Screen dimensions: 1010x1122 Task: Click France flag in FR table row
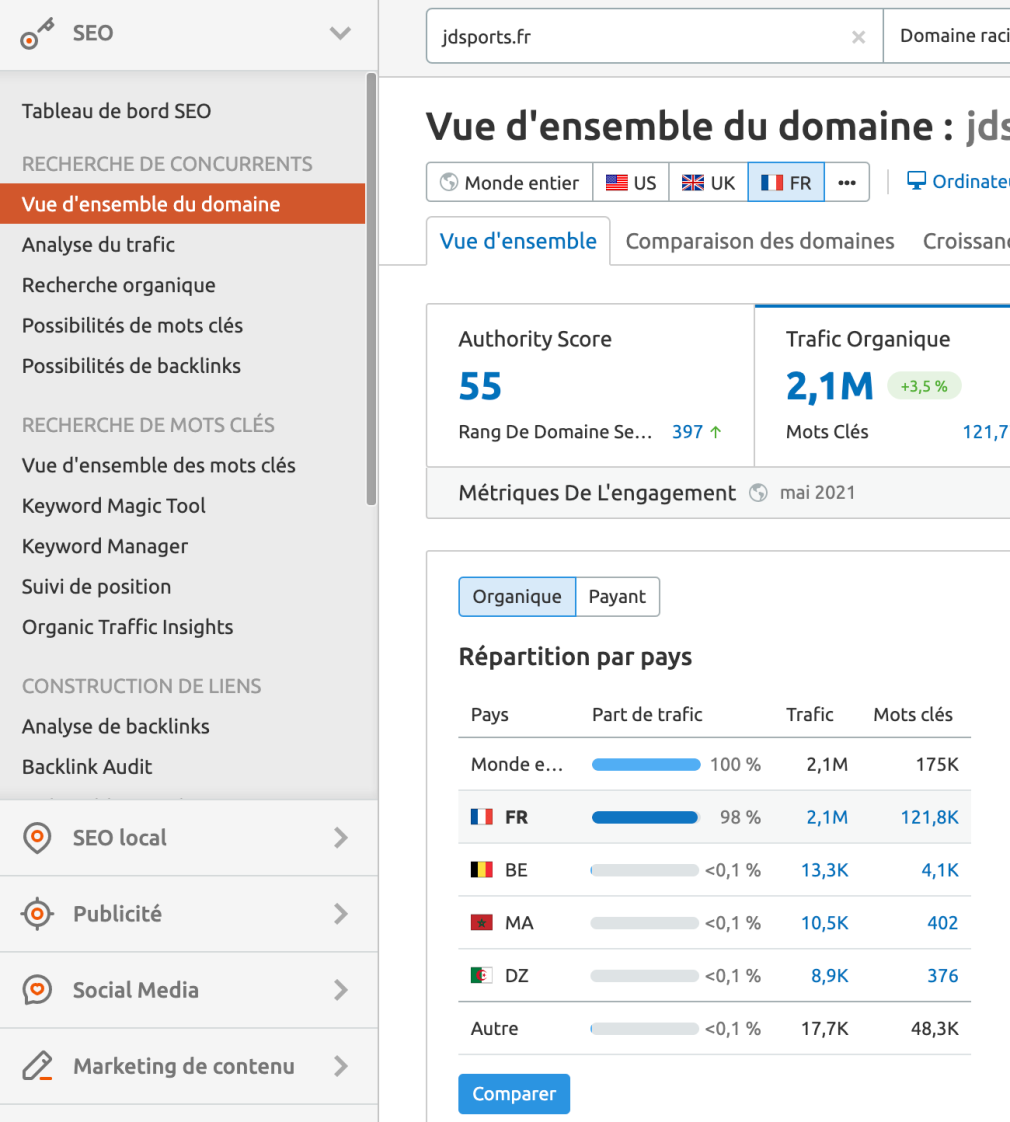tap(482, 817)
